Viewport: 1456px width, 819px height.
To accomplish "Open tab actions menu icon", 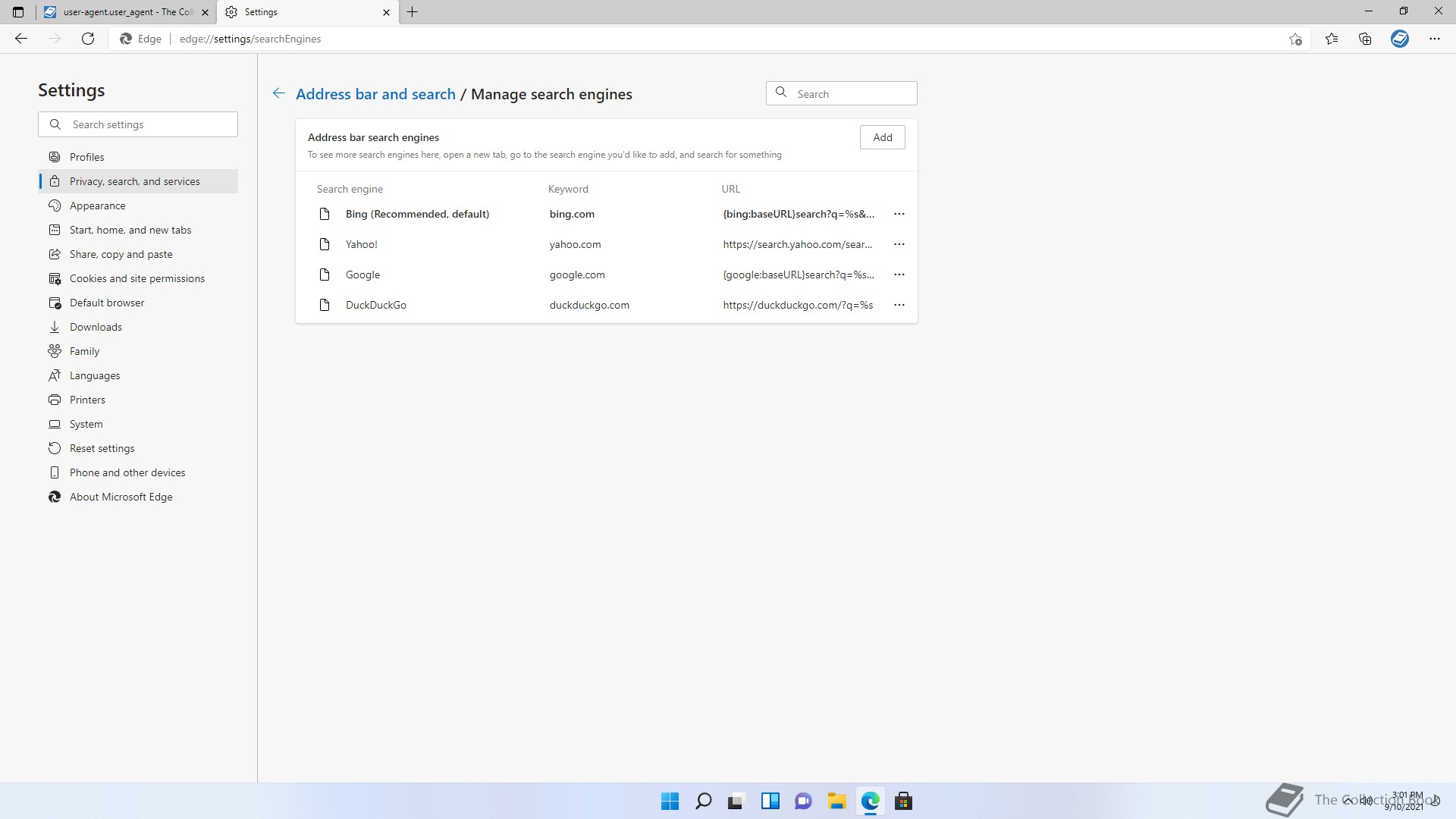I will (18, 12).
